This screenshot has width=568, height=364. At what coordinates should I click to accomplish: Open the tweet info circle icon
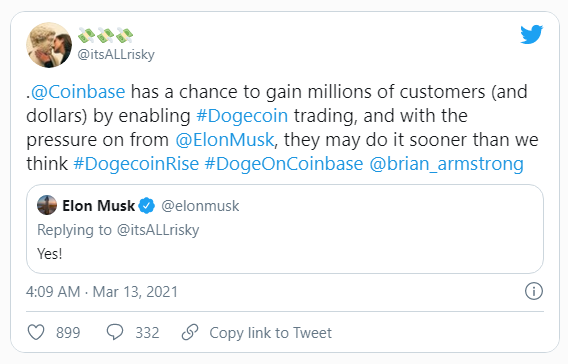[534, 291]
